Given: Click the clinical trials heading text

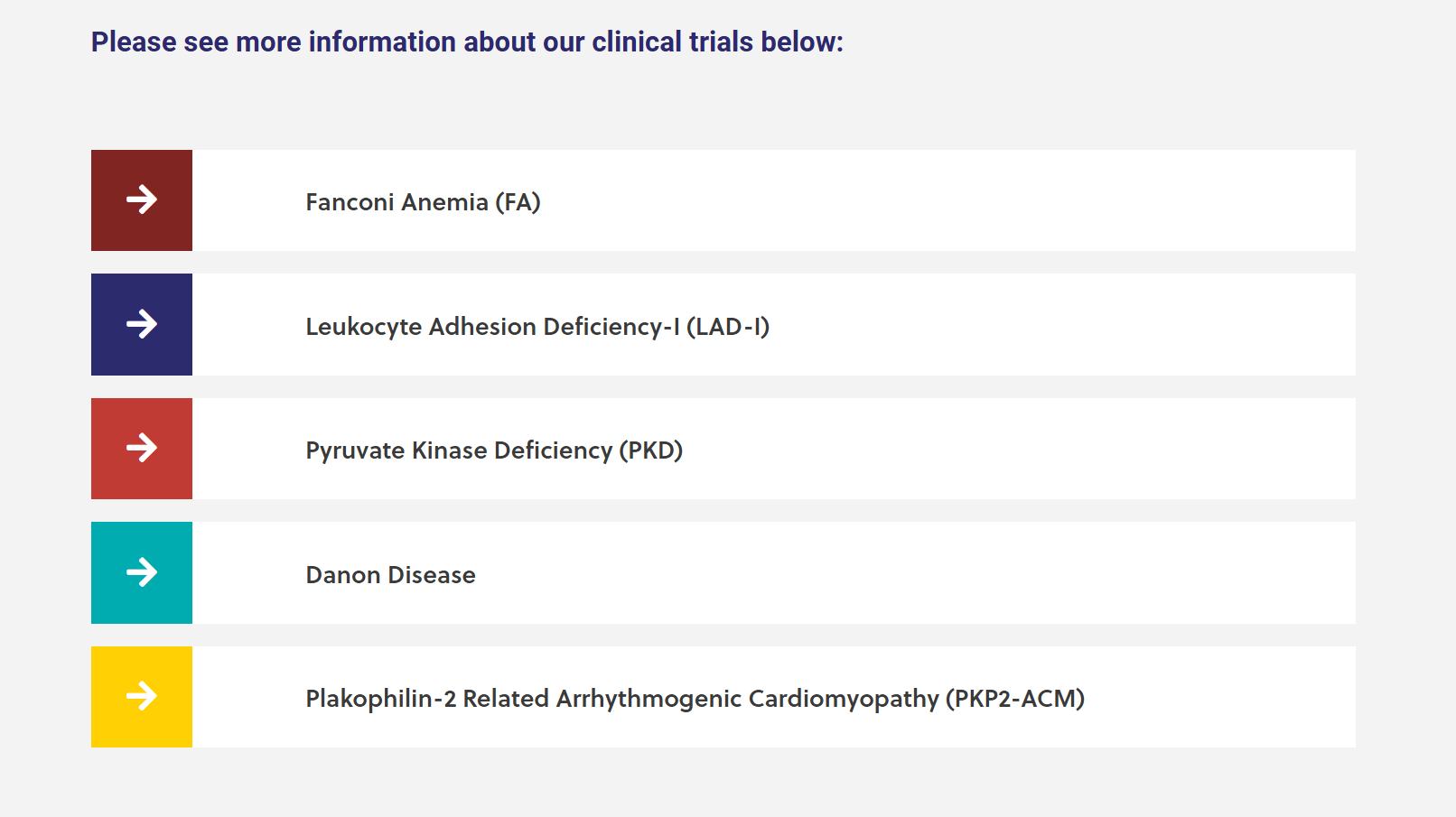Looking at the screenshot, I should point(467,42).
